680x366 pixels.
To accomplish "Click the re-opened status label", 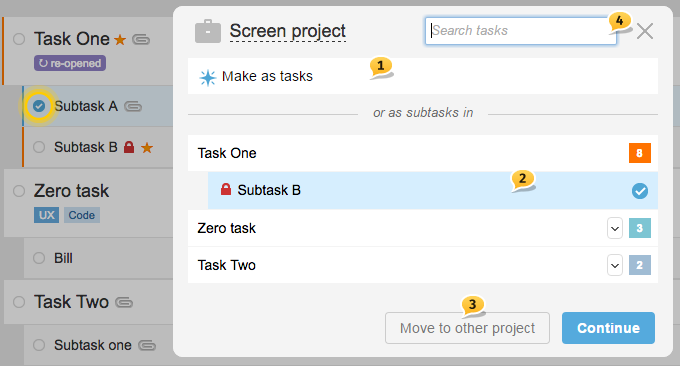I will pos(70,63).
